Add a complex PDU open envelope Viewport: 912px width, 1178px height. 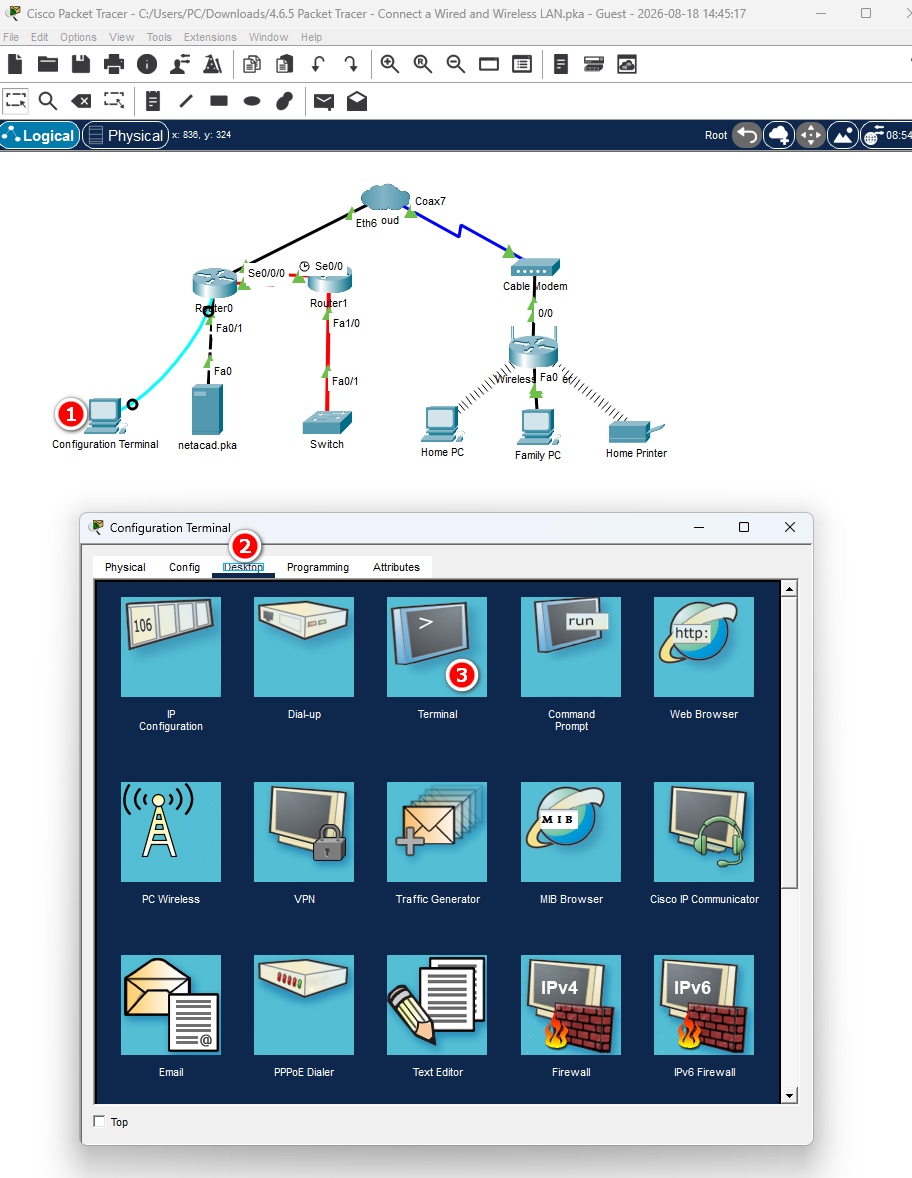click(357, 101)
